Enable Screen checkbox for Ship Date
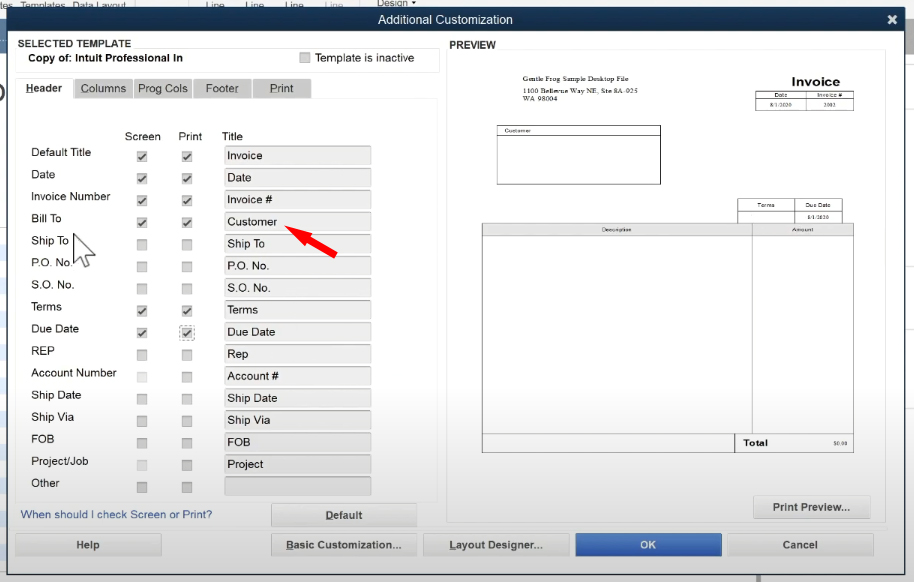This screenshot has width=914, height=582. point(142,399)
